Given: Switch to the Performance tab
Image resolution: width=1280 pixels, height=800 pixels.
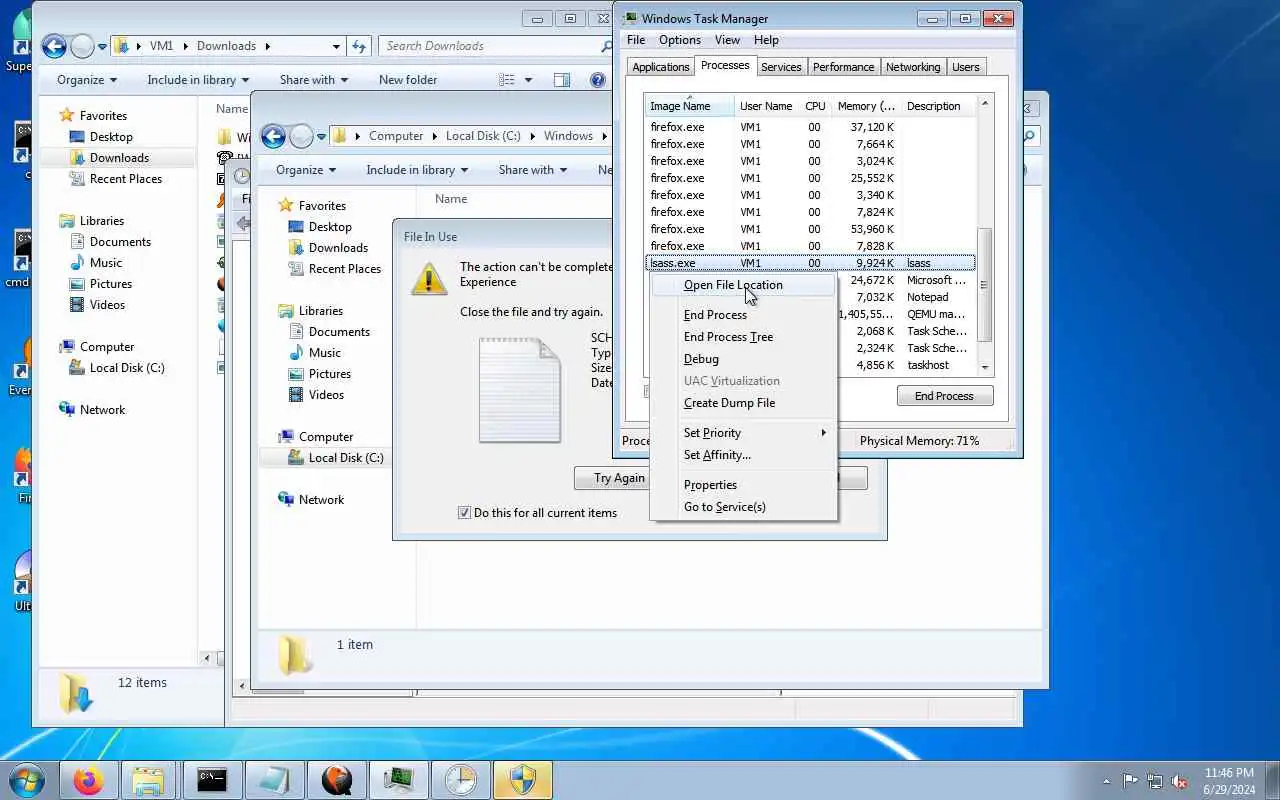Looking at the screenshot, I should click(843, 67).
